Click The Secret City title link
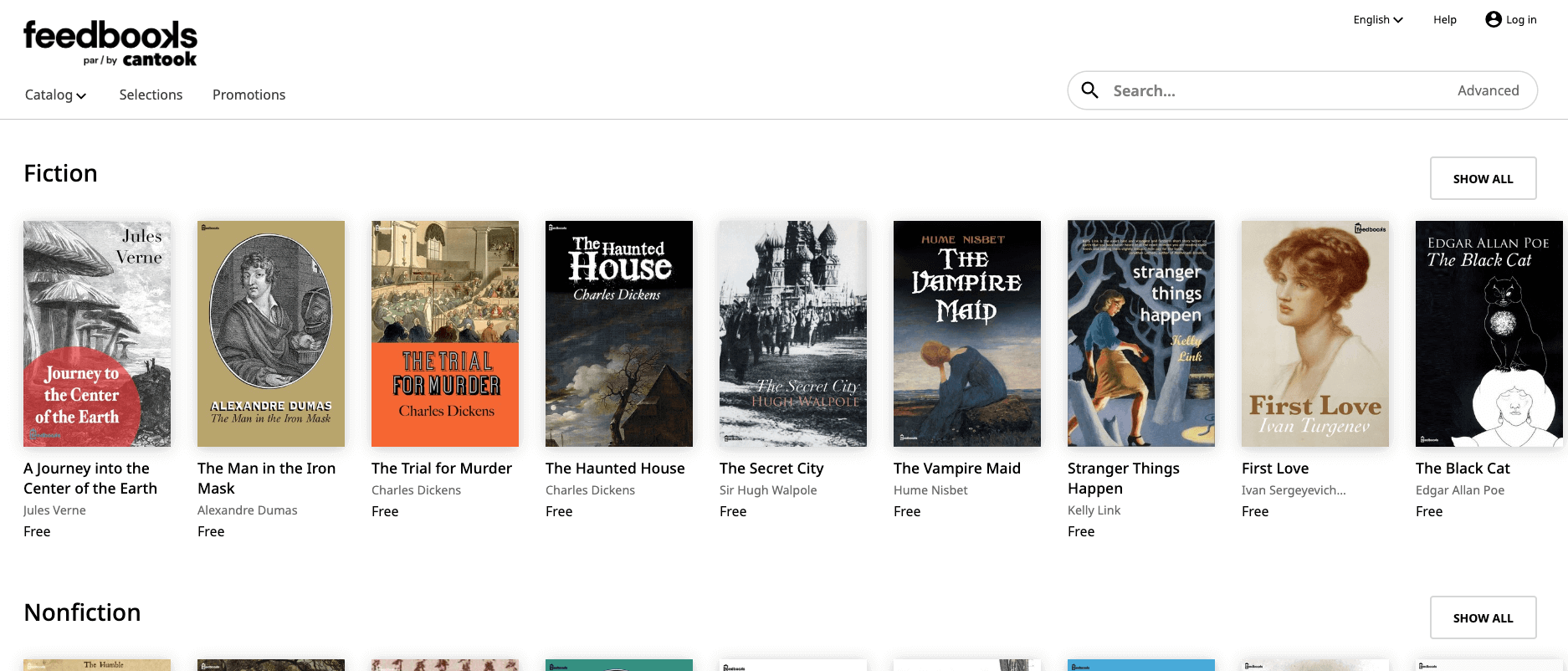The image size is (1568, 671). pyautogui.click(x=771, y=469)
